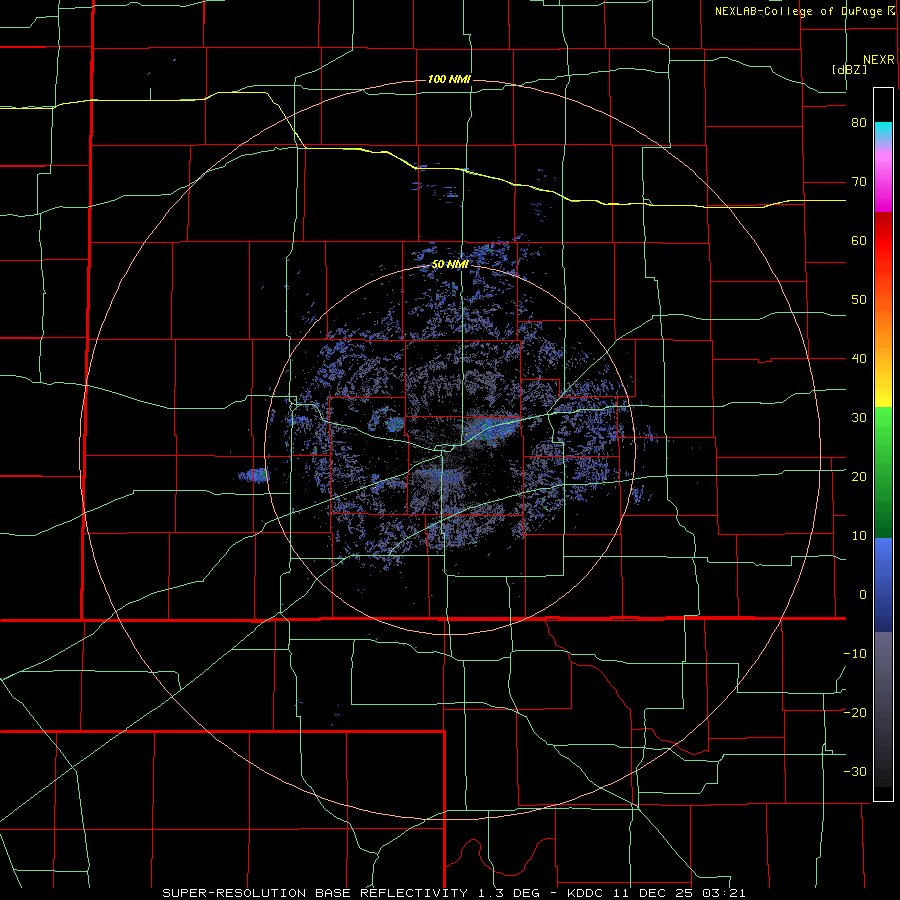
Task: Click the -10 value on the dBZ scale
Action: (x=855, y=653)
